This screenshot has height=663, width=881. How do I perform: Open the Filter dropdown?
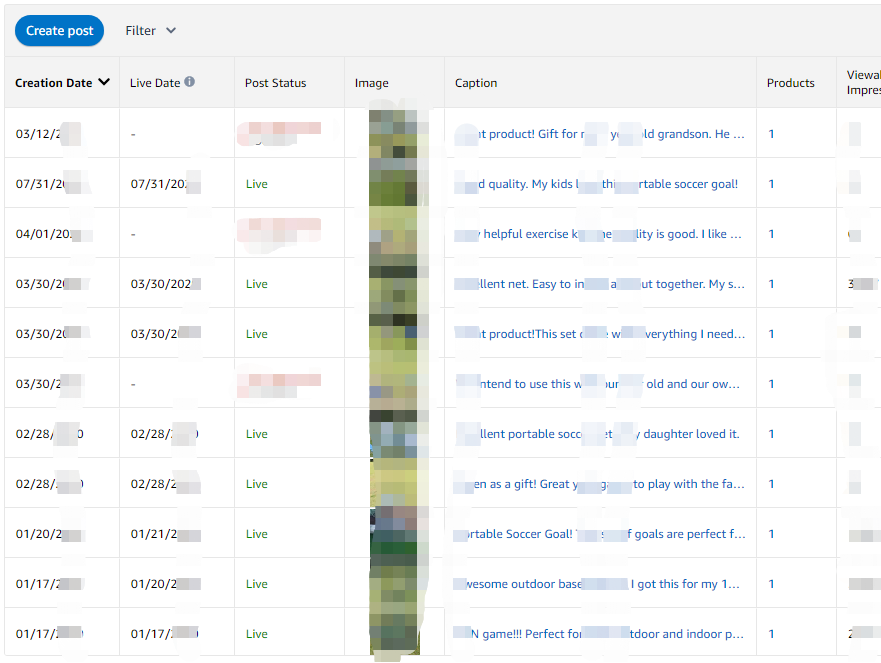150,31
